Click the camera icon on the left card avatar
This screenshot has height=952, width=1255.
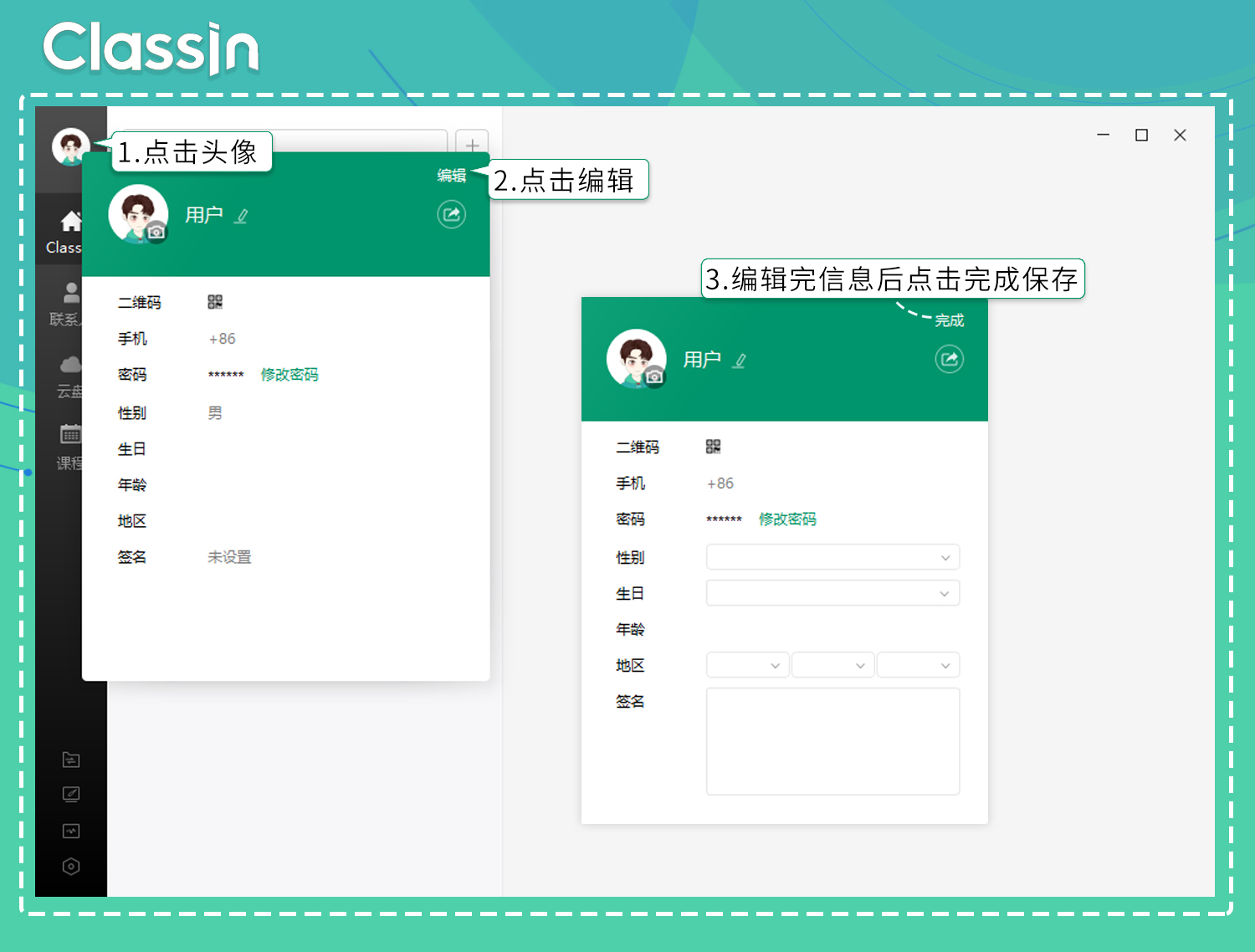[x=156, y=233]
